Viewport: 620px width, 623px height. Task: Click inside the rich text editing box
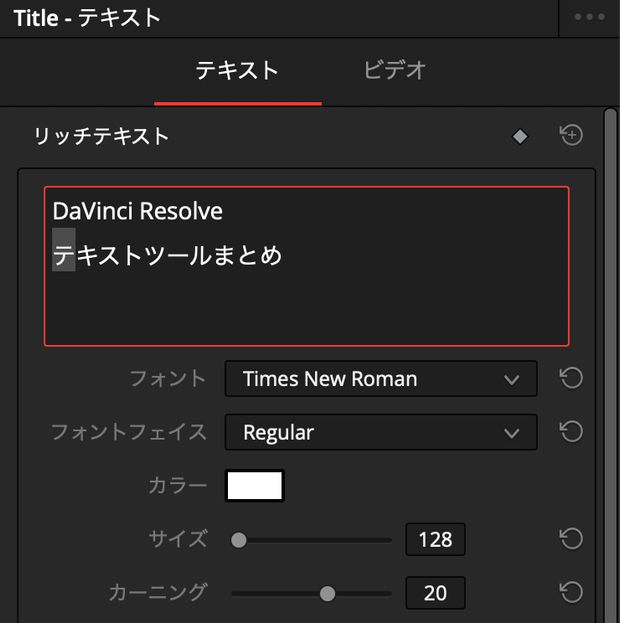pos(306,266)
